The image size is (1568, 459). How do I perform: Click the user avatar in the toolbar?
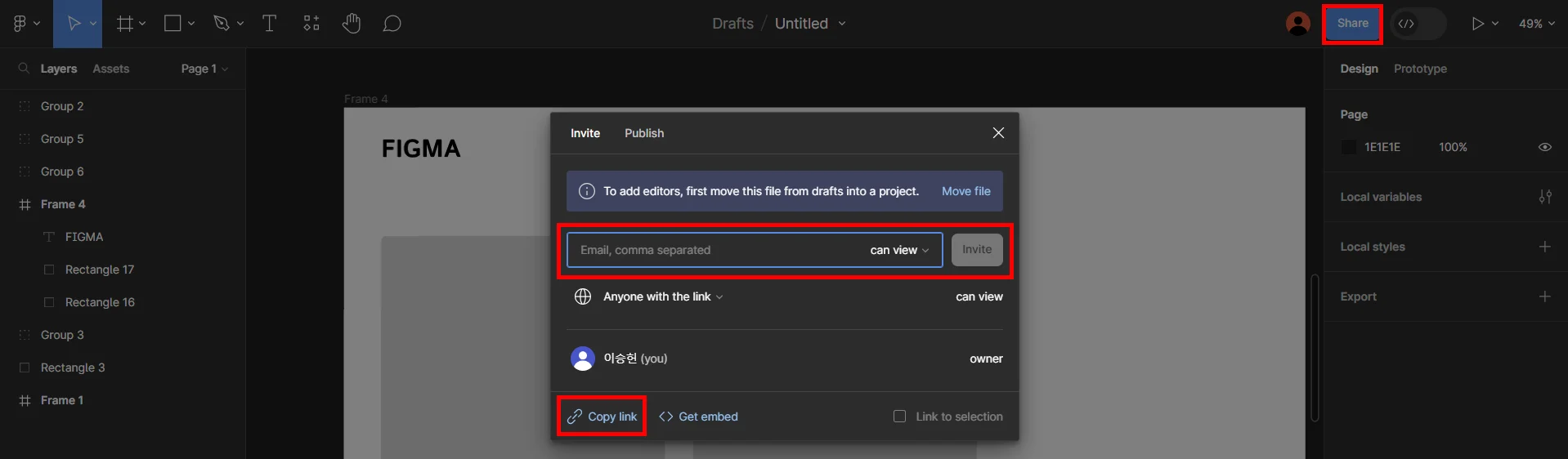[x=1297, y=24]
